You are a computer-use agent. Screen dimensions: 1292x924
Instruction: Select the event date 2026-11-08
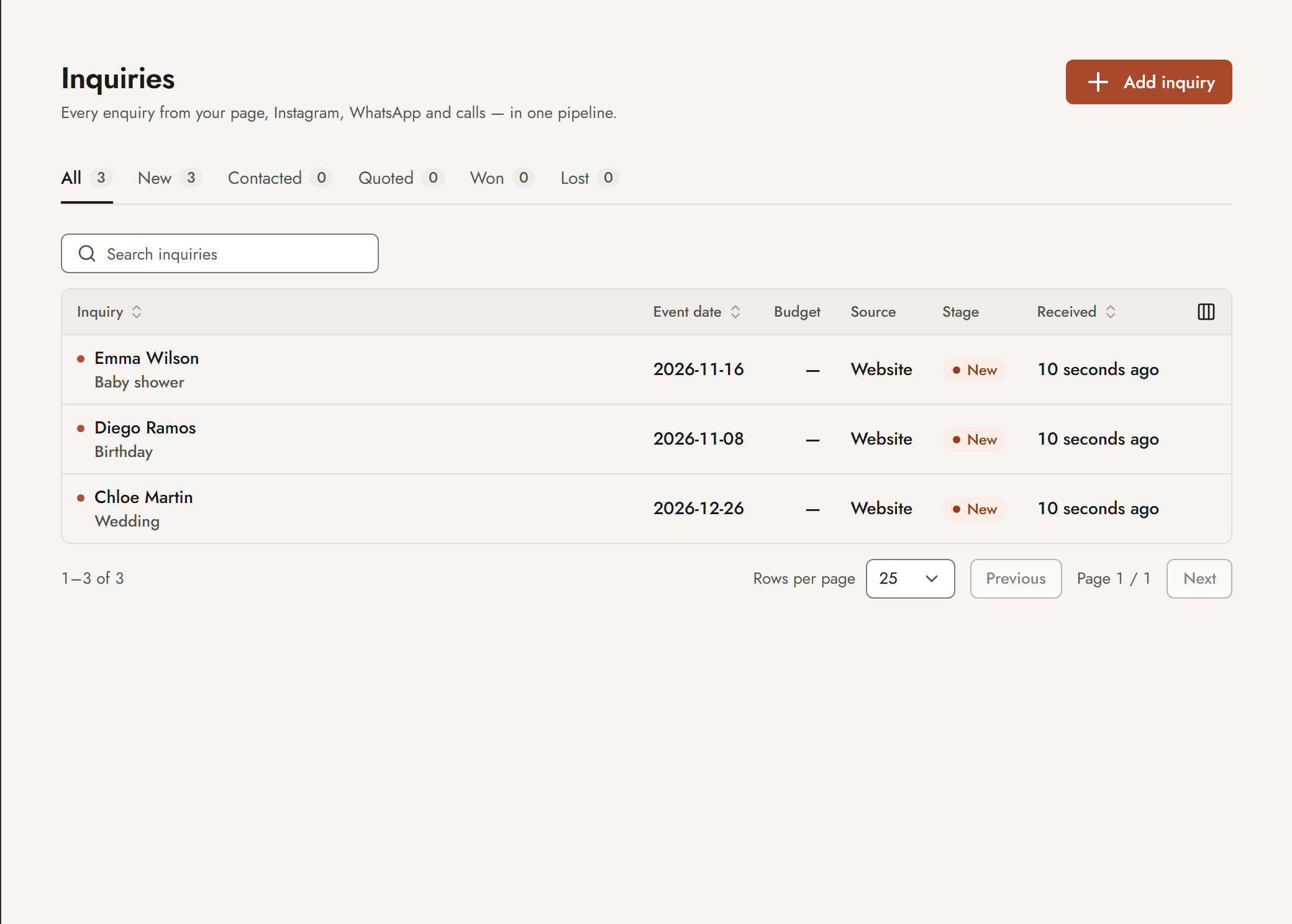pyautogui.click(x=698, y=439)
